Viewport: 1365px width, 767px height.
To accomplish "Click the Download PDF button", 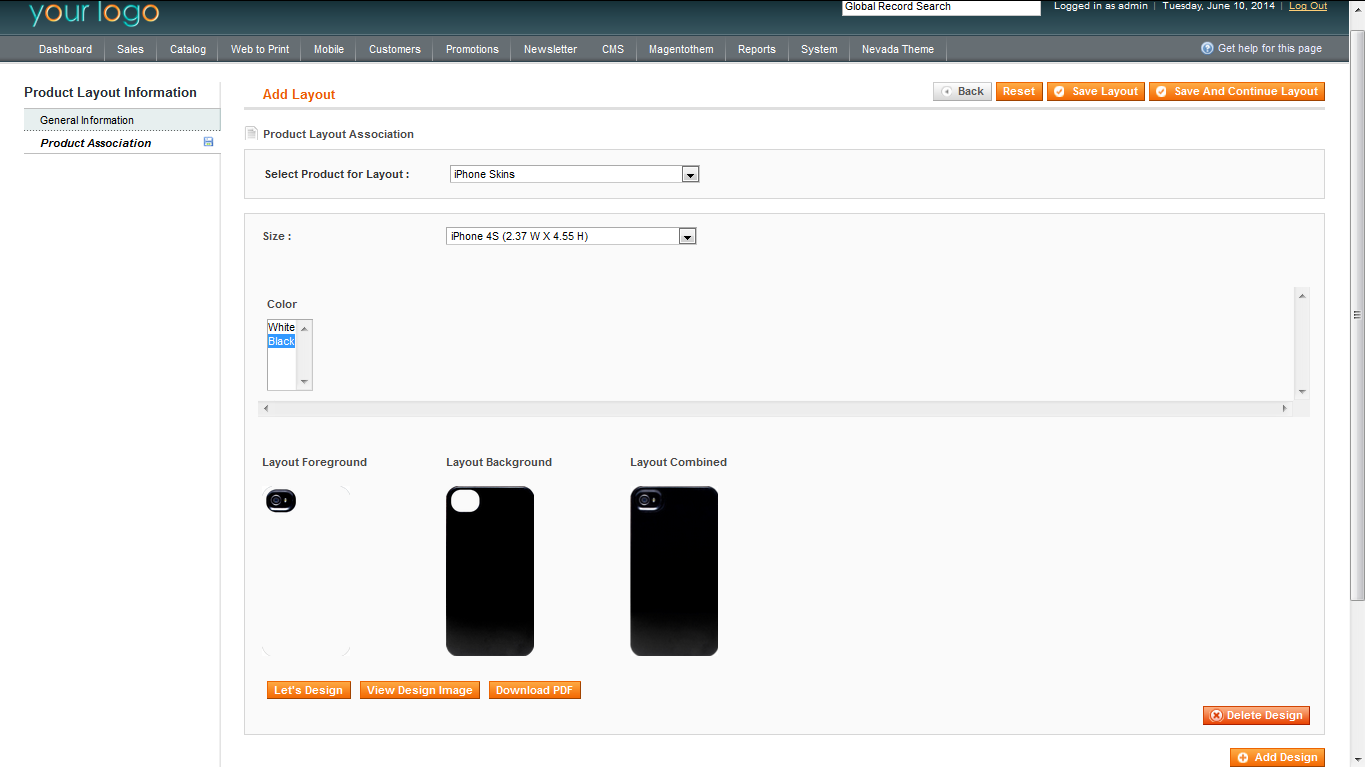I will (x=535, y=690).
